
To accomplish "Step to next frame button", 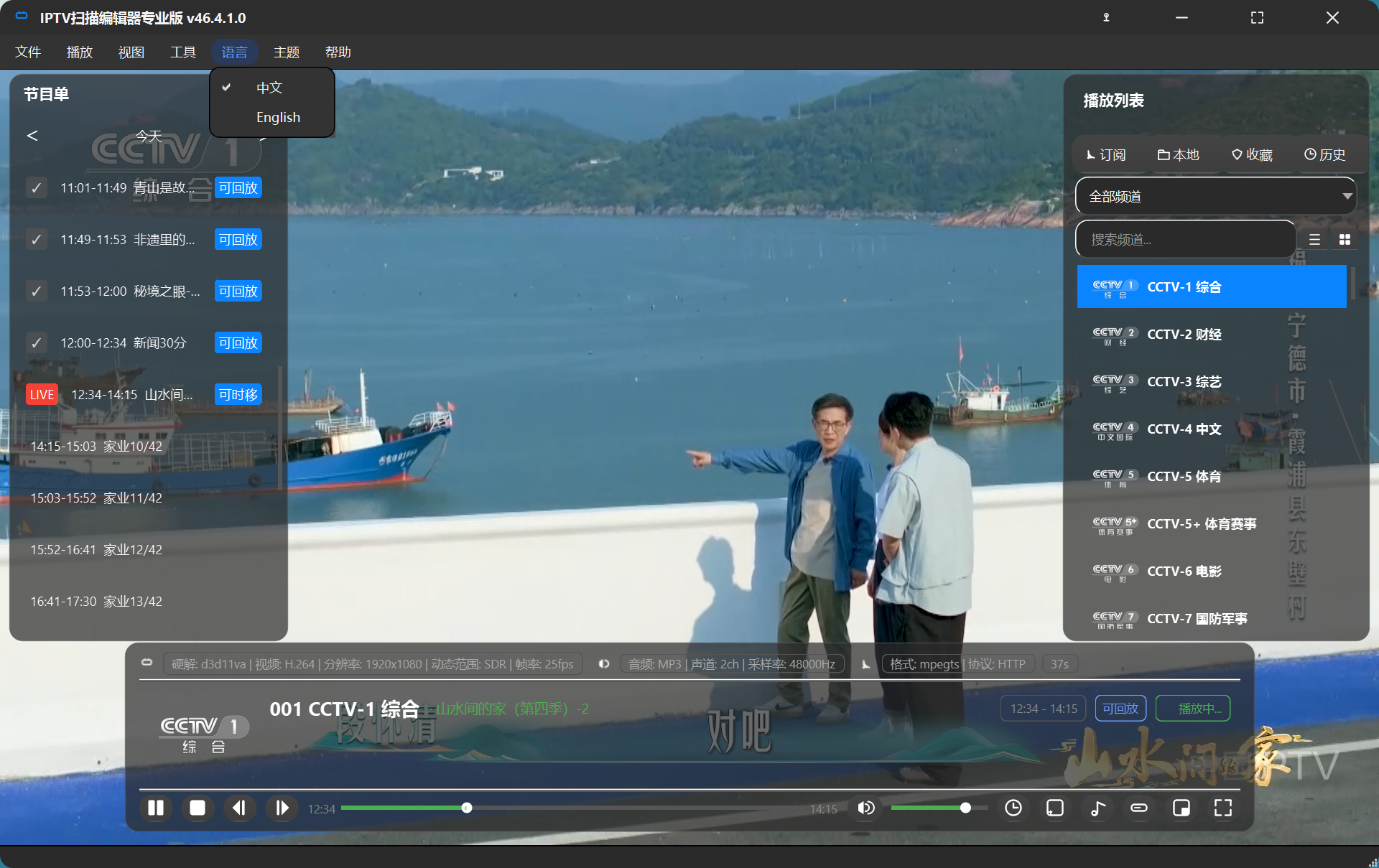I will [282, 808].
